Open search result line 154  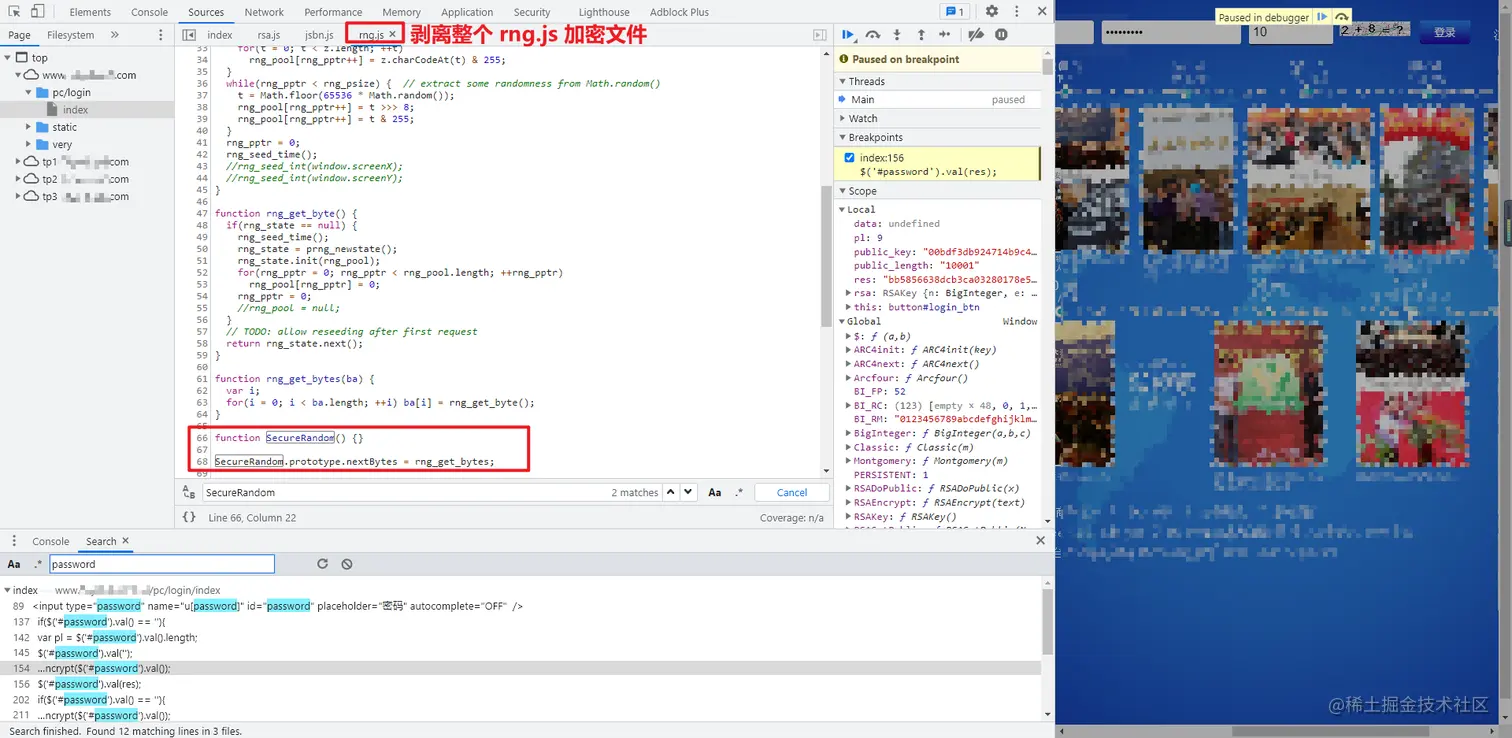pos(520,668)
